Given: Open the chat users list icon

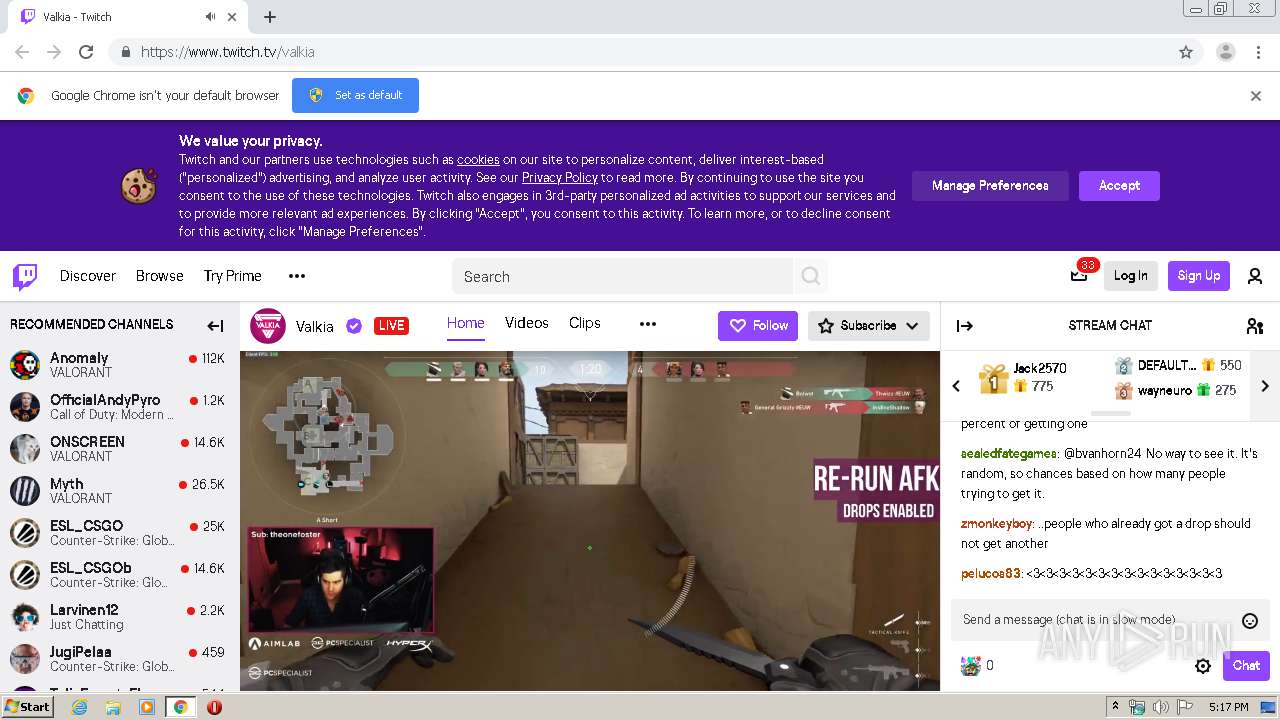Looking at the screenshot, I should (x=1255, y=326).
